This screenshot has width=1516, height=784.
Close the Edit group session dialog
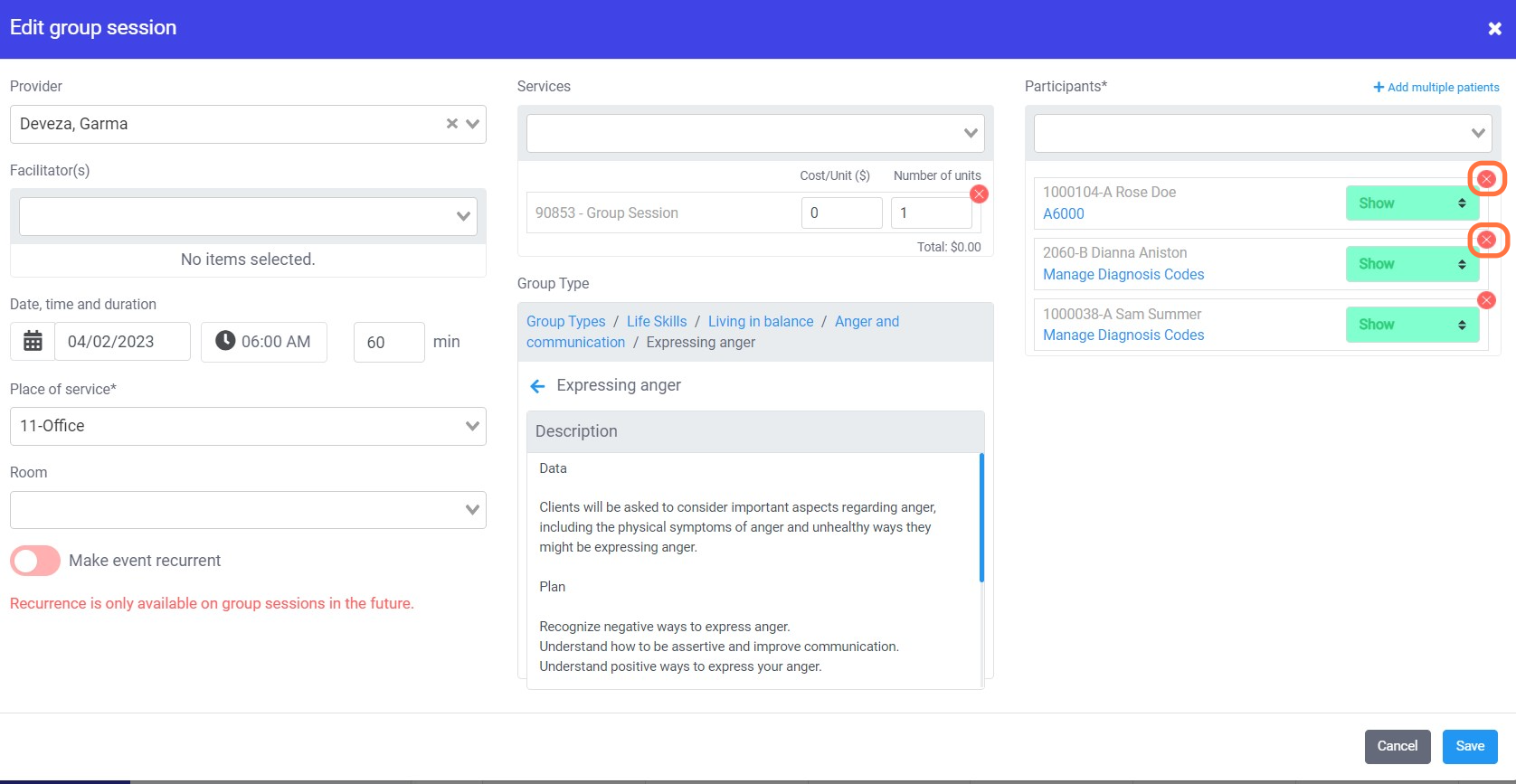1494,29
